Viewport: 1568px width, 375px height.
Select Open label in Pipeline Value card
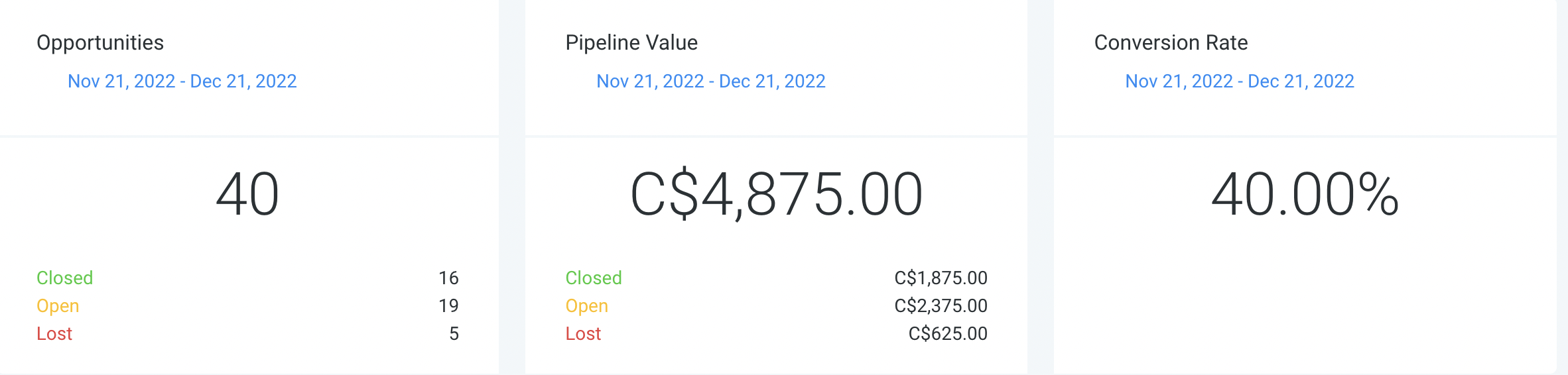586,305
